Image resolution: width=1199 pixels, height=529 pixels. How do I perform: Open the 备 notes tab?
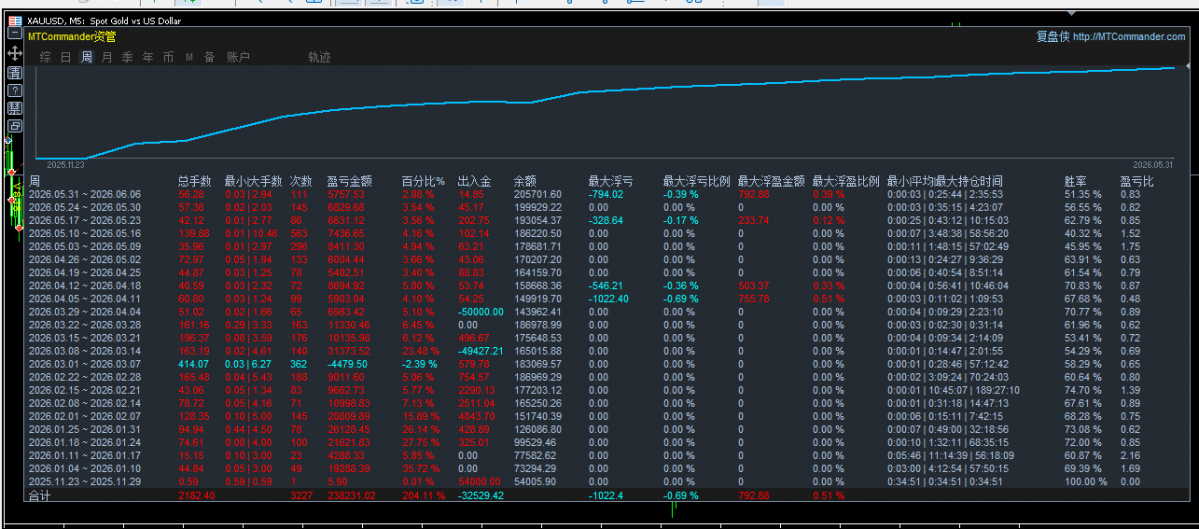(x=210, y=57)
